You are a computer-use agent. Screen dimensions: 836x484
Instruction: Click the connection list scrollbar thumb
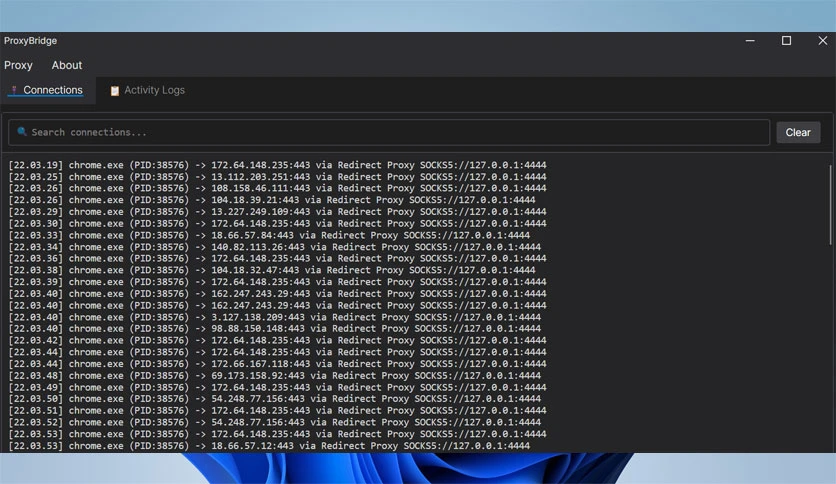[830, 205]
